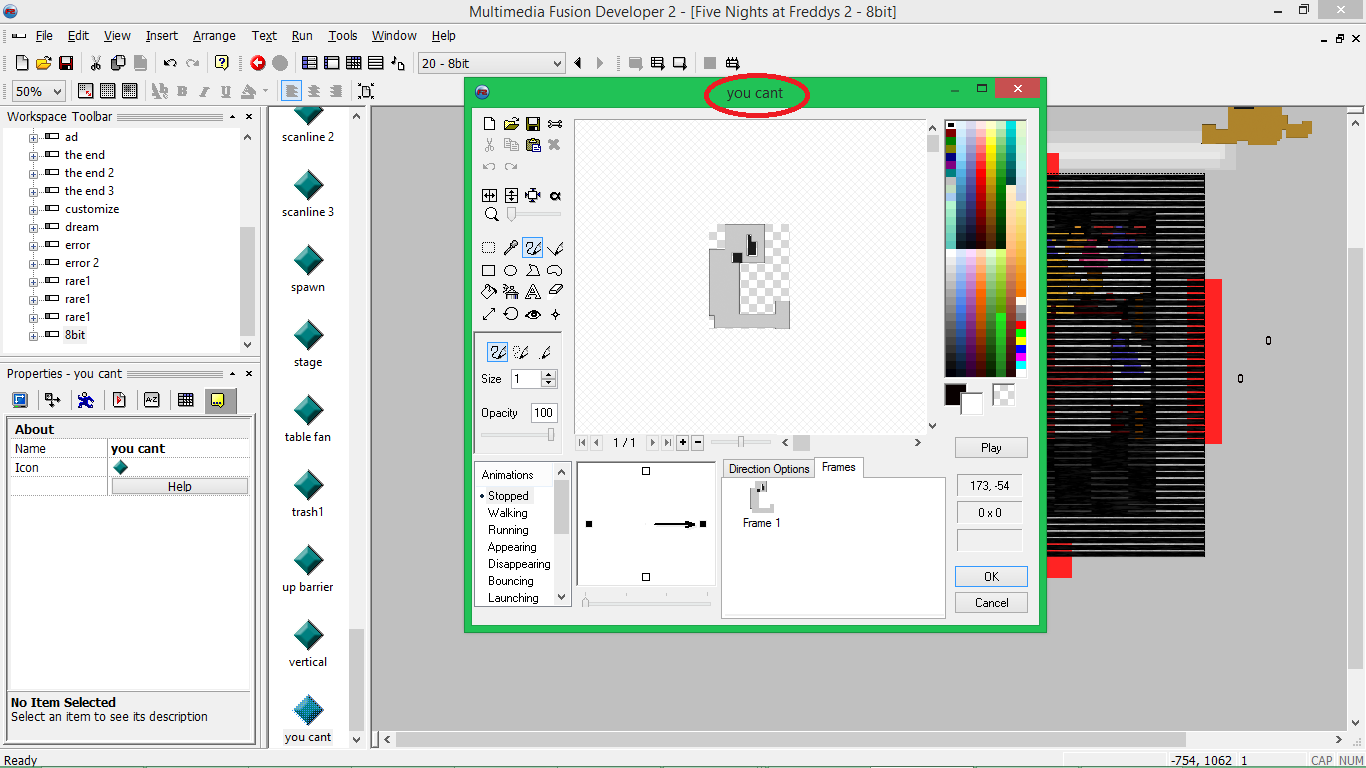Switch to the Frames tab
The width and height of the screenshot is (1366, 768).
click(x=838, y=467)
